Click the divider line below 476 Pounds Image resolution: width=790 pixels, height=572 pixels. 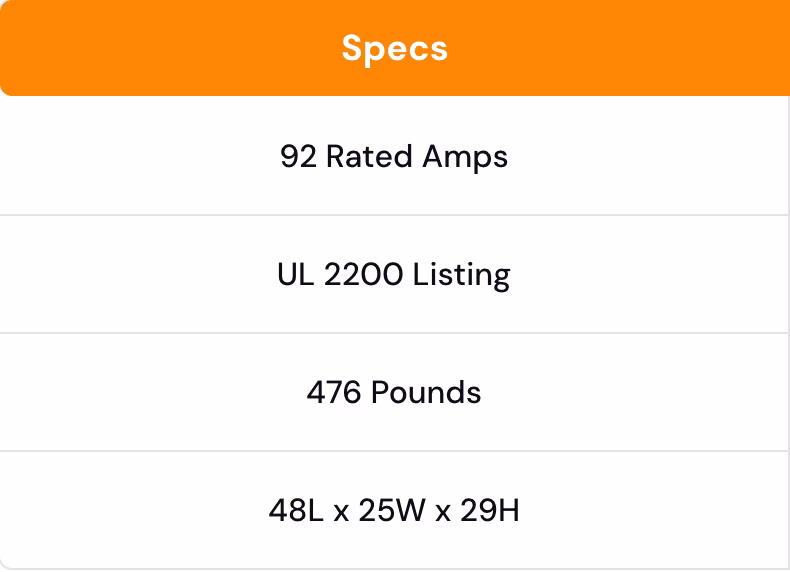[394, 451]
